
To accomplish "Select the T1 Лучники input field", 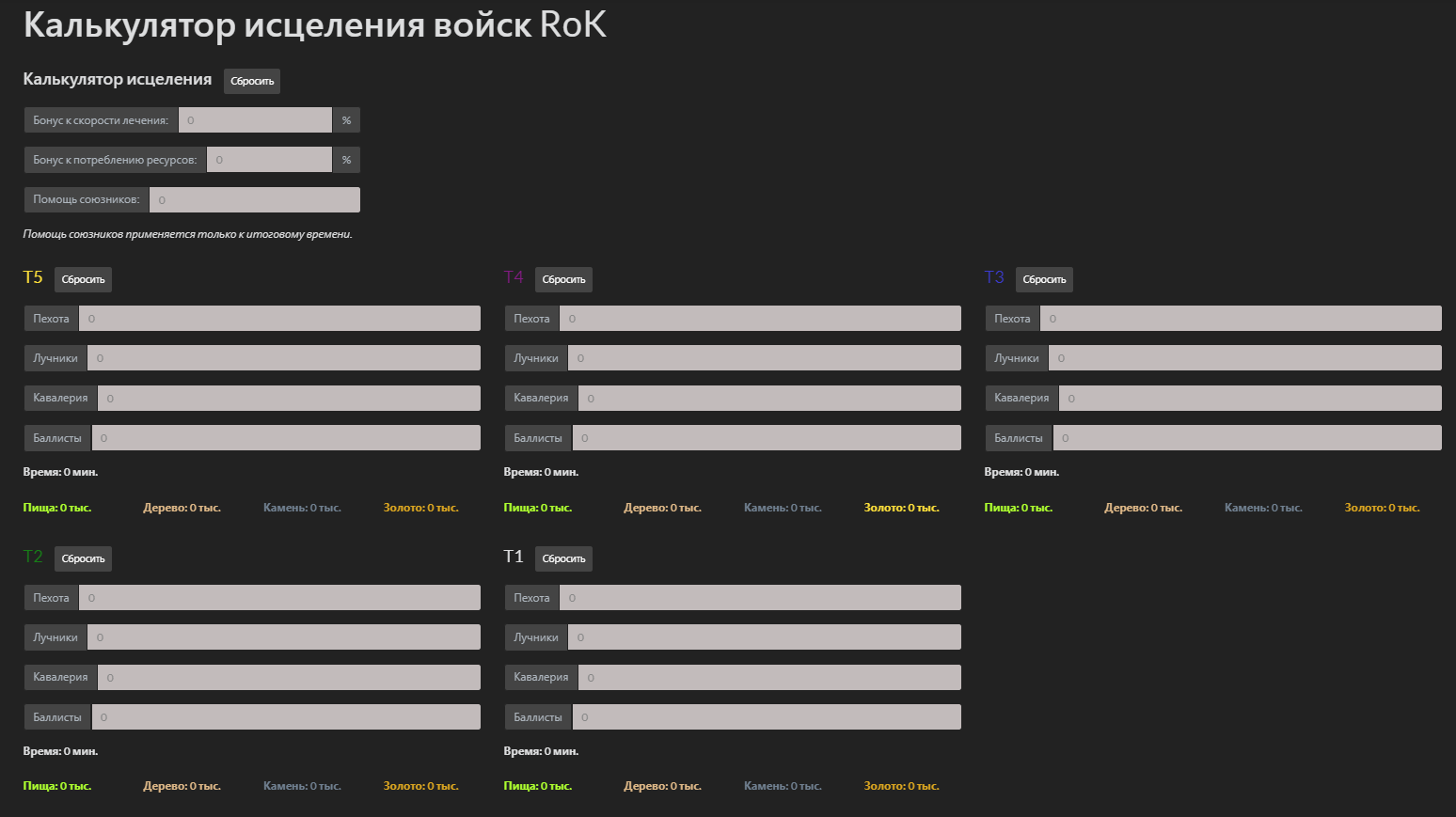I will pos(765,637).
